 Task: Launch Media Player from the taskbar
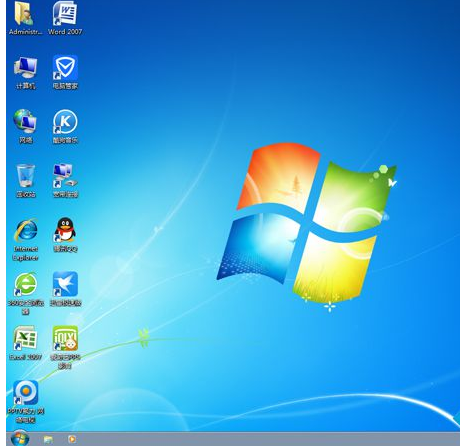72,439
